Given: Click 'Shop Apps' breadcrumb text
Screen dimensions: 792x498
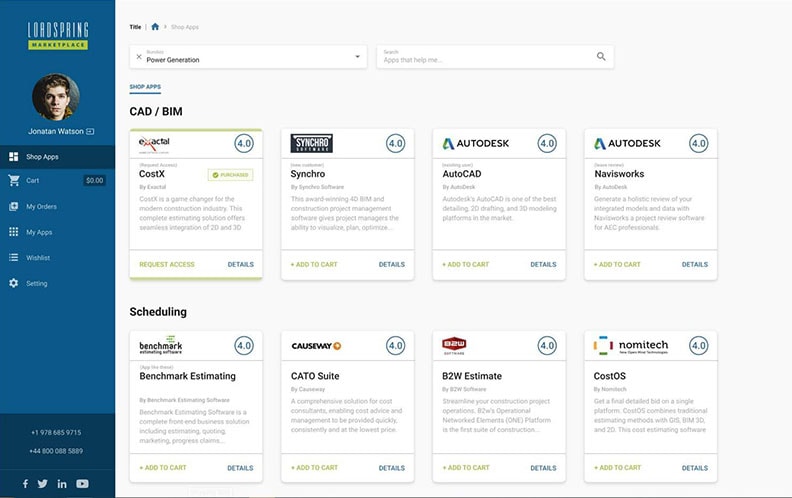Looking at the screenshot, I should pyautogui.click(x=185, y=27).
